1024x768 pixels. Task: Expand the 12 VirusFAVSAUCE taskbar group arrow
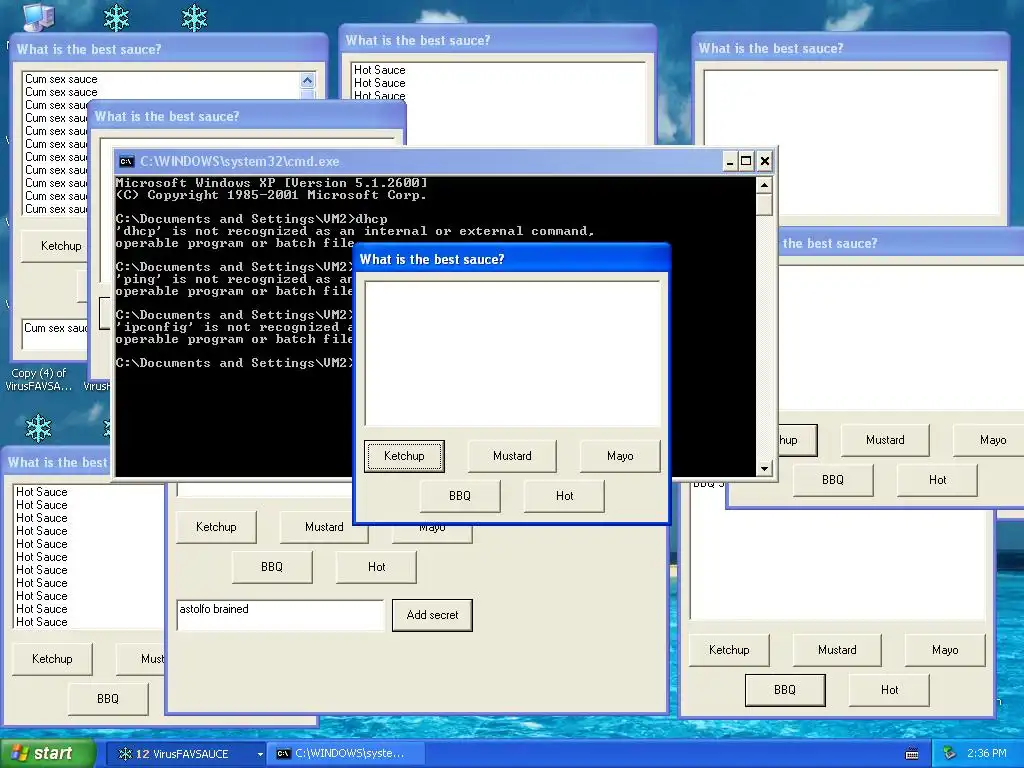coord(260,754)
